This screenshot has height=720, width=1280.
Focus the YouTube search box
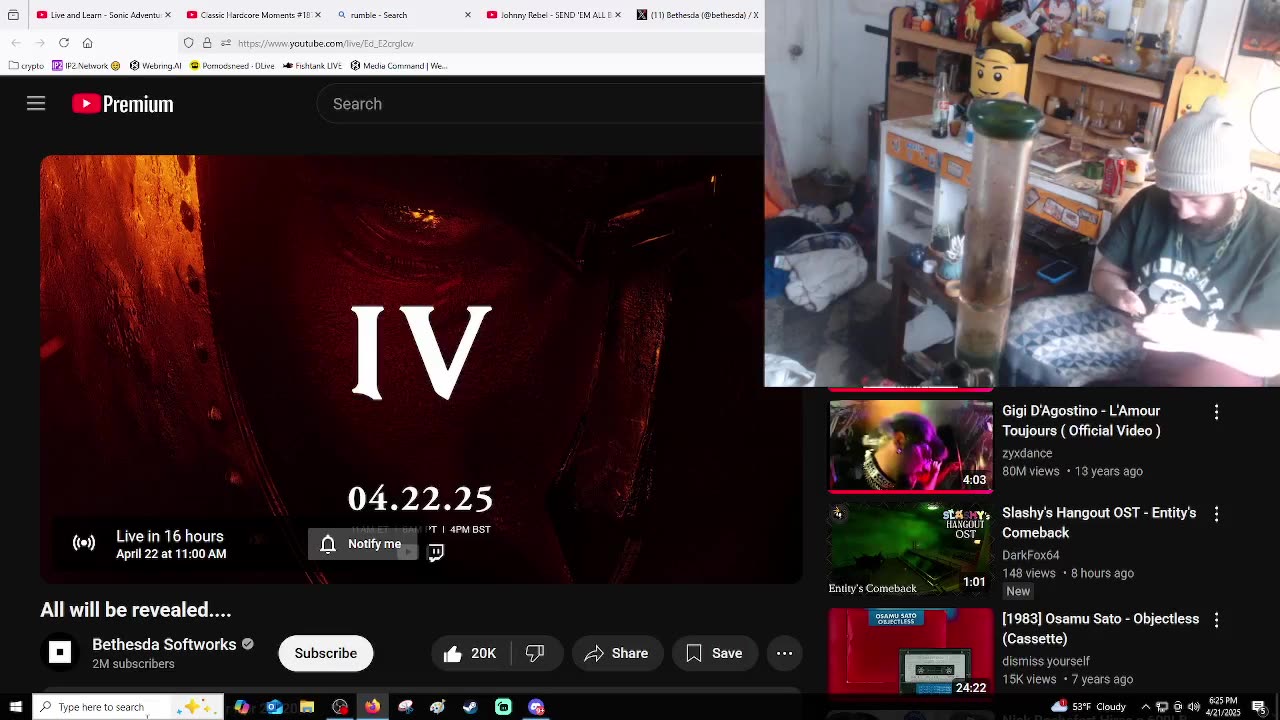(540, 104)
